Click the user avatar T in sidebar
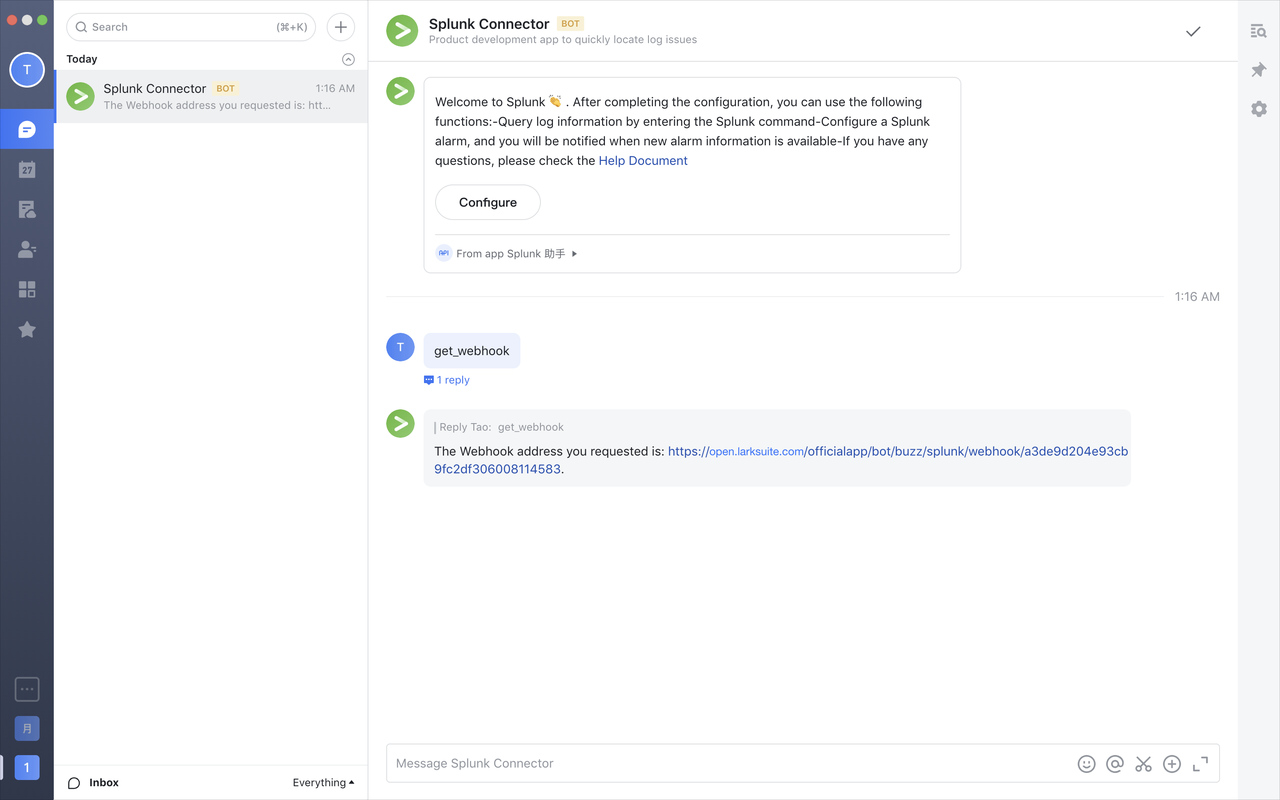This screenshot has width=1280, height=800. pyautogui.click(x=27, y=70)
